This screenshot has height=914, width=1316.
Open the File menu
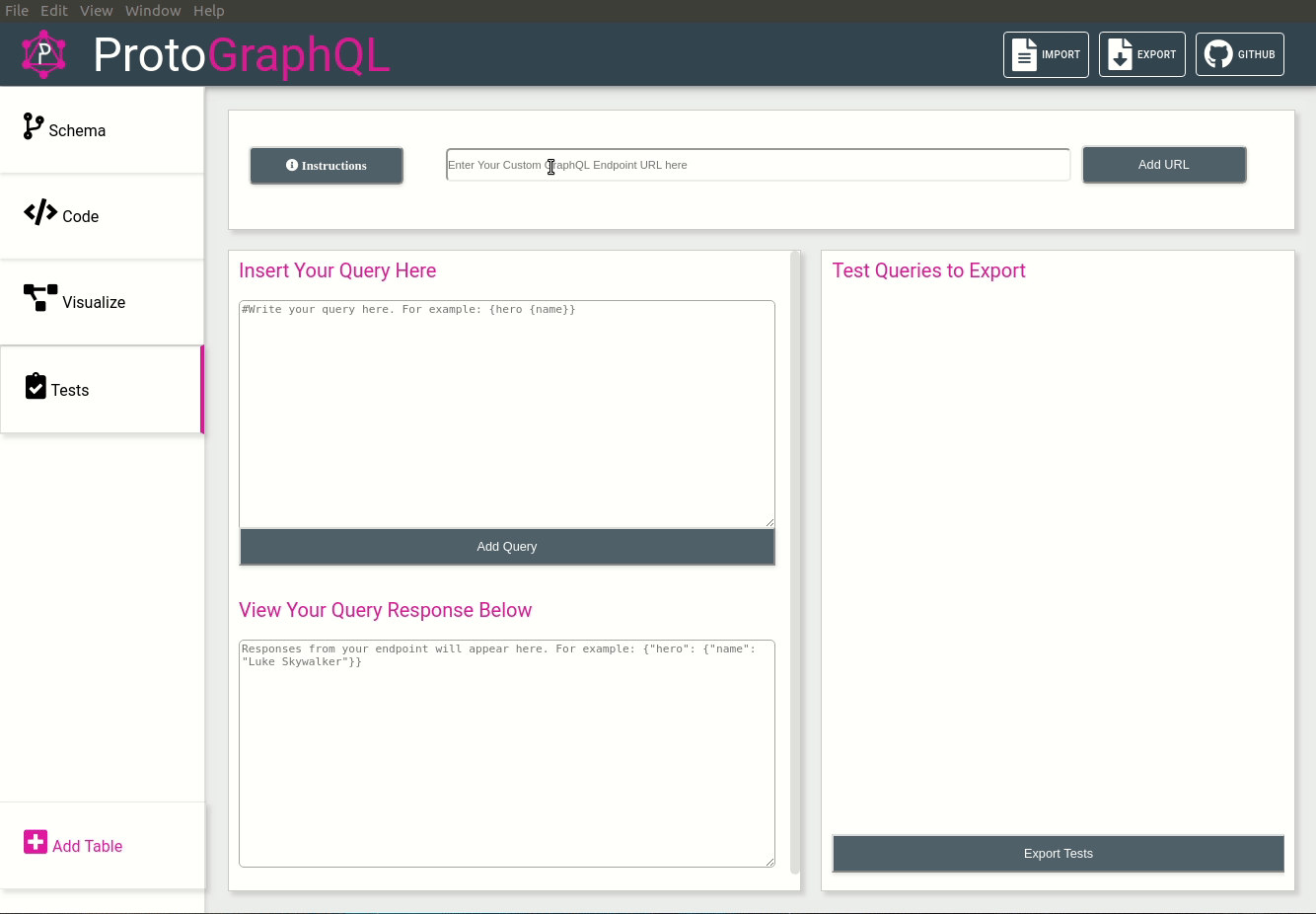17,11
